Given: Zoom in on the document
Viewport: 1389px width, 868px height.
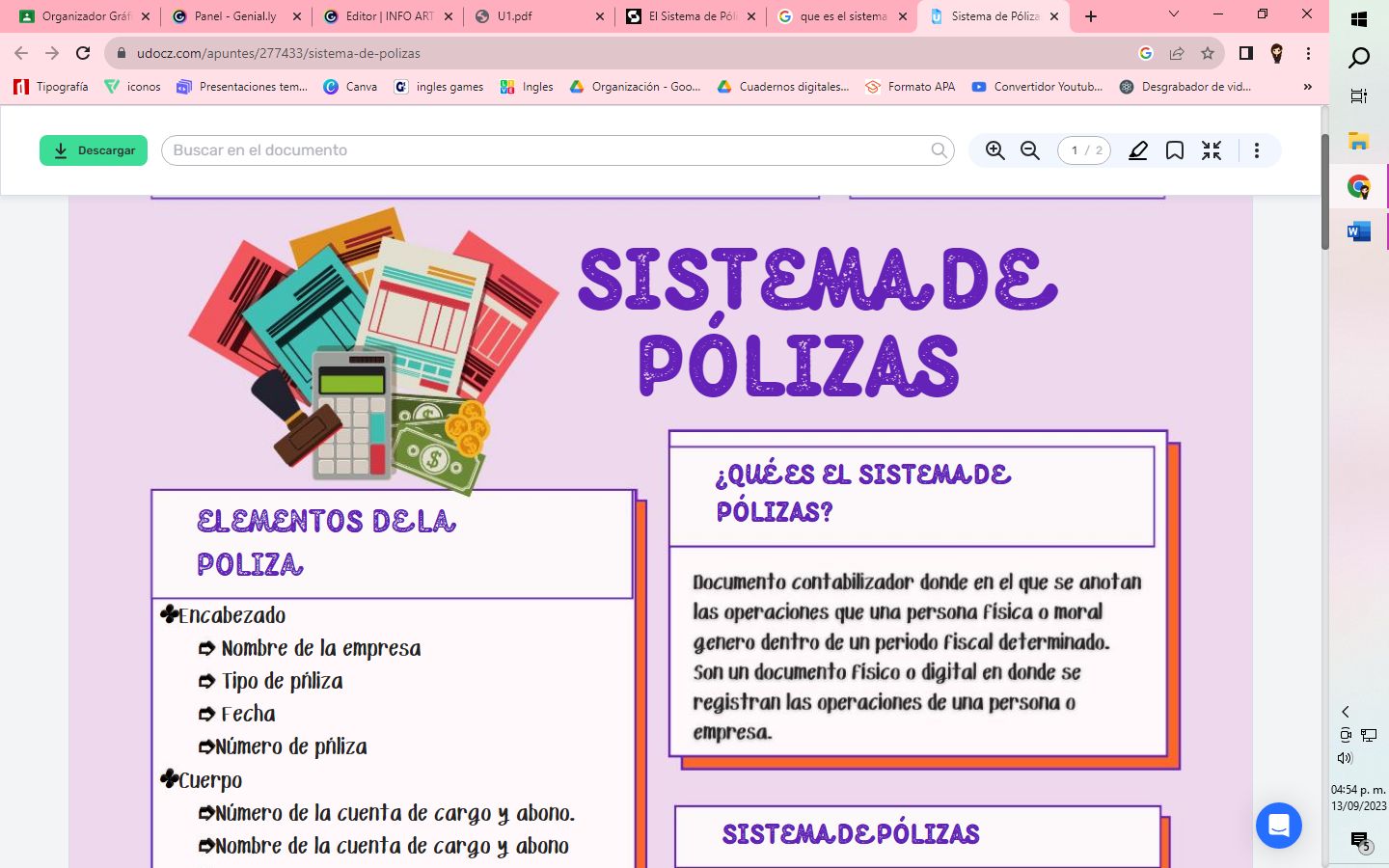Looking at the screenshot, I should 995,150.
